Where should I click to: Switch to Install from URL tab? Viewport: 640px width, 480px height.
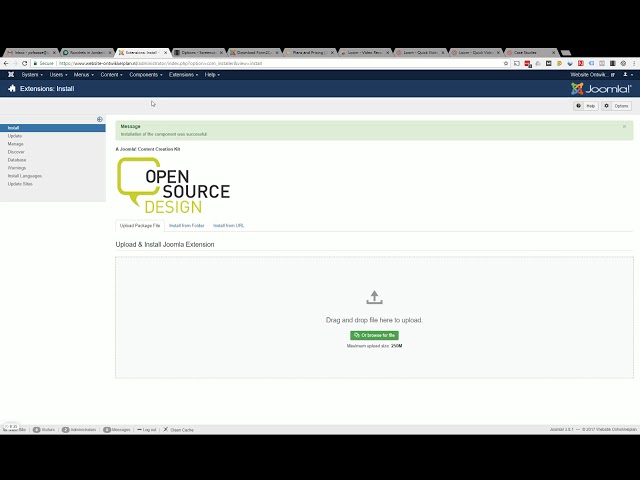click(x=229, y=225)
